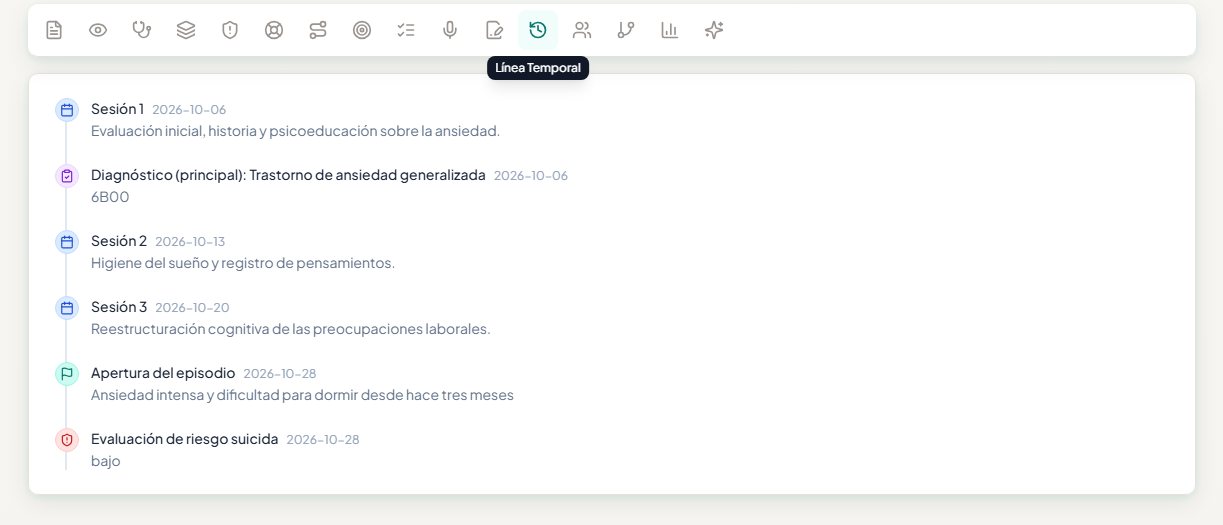This screenshot has width=1223, height=525.
Task: Click the target goals icon
Action: coord(362,30)
